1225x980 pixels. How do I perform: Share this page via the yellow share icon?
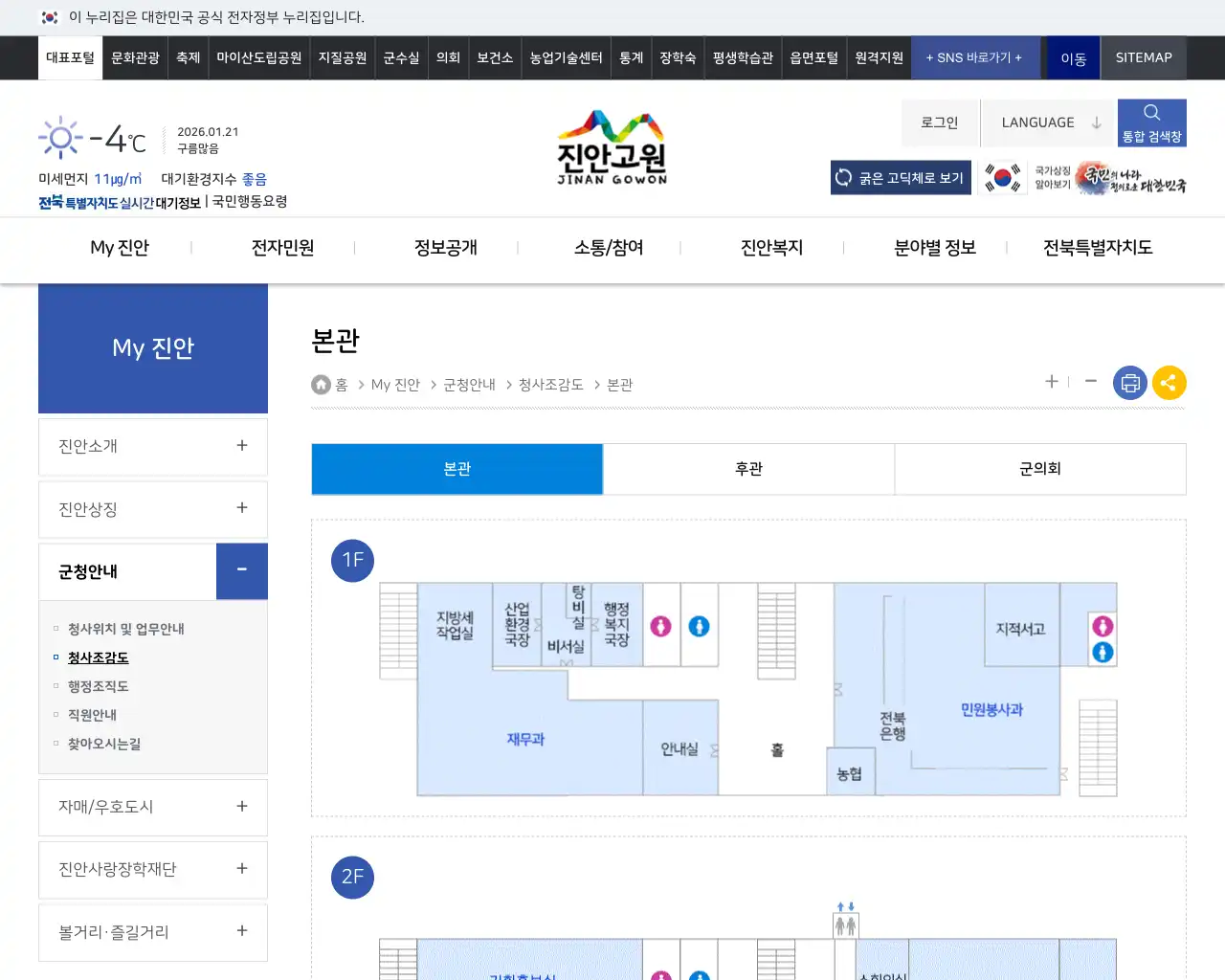pyautogui.click(x=1169, y=382)
